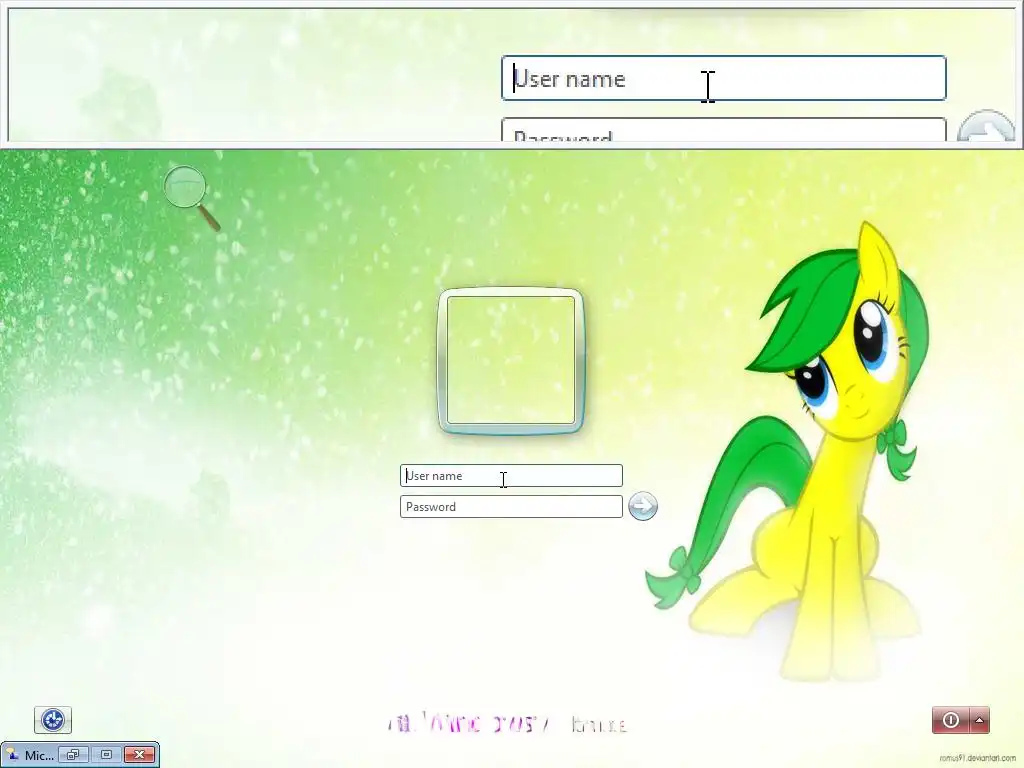Screen dimensions: 1024x768
Task: Open the Ease of Access button
Action: point(53,720)
